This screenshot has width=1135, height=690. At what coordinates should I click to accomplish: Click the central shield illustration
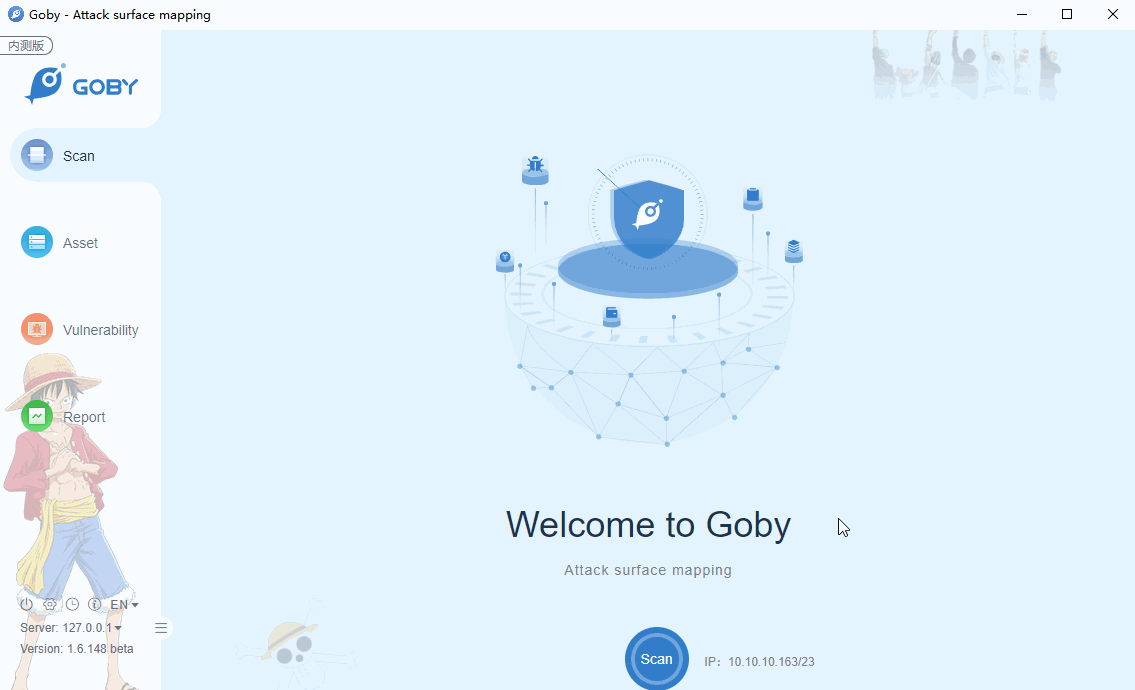pyautogui.click(x=648, y=219)
